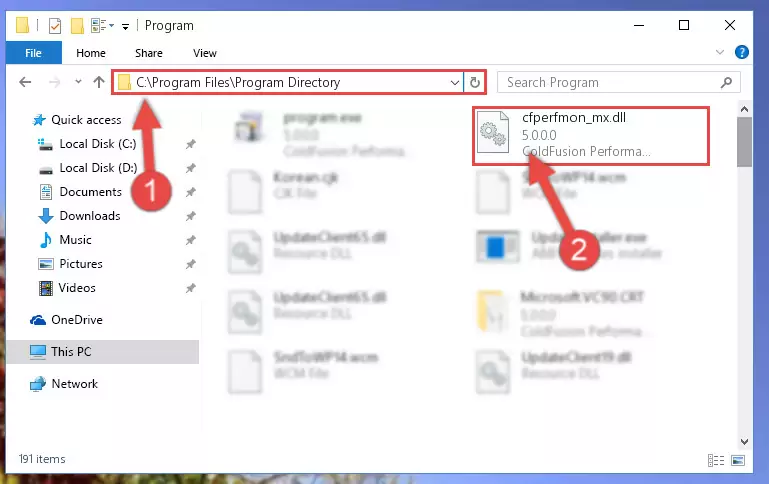Go up one folder level

pyautogui.click(x=99, y=82)
